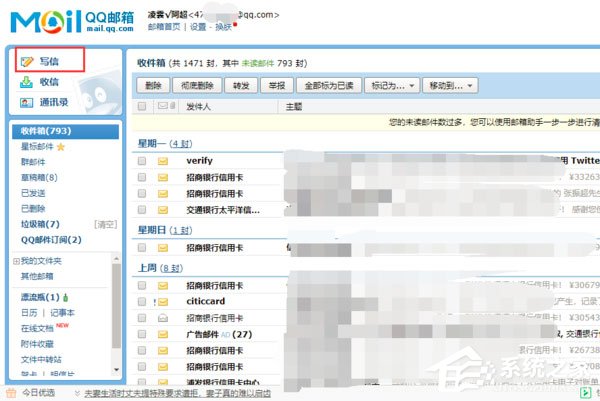This screenshot has width=600, height=401.
Task: Expand 我的文件夹 tree node
Action: pyautogui.click(x=15, y=261)
